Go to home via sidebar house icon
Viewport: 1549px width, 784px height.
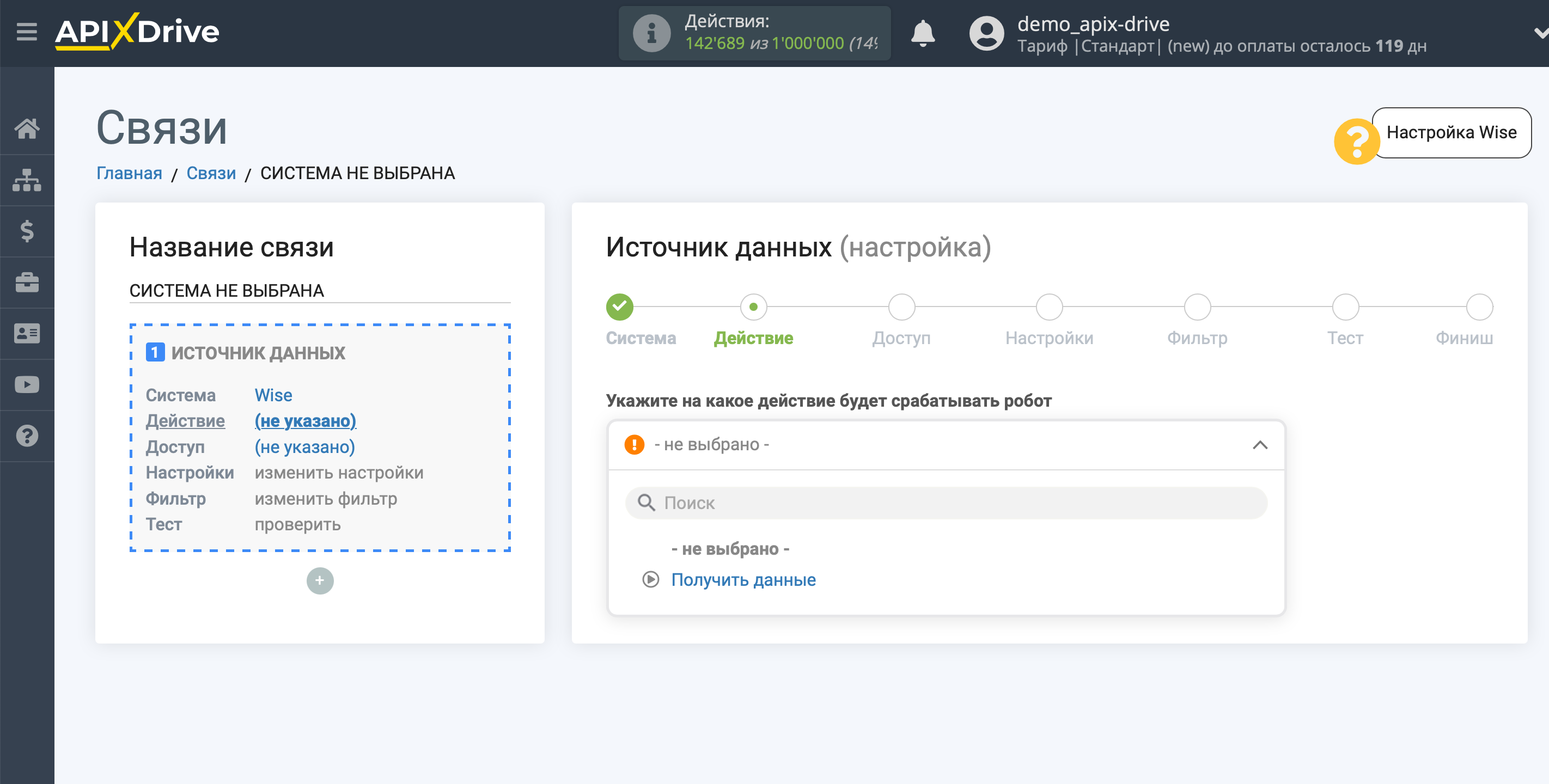click(27, 128)
